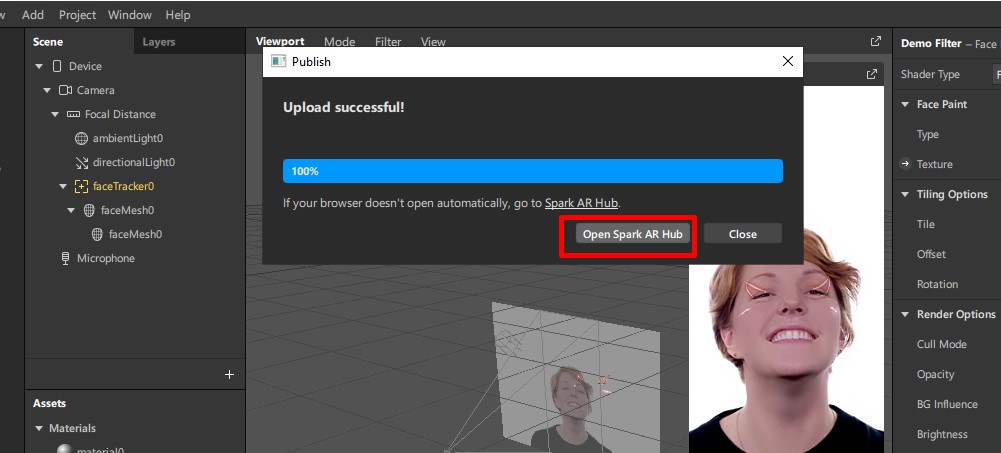1001x453 pixels.
Task: Click the plus icon to add scene object
Action: point(230,375)
